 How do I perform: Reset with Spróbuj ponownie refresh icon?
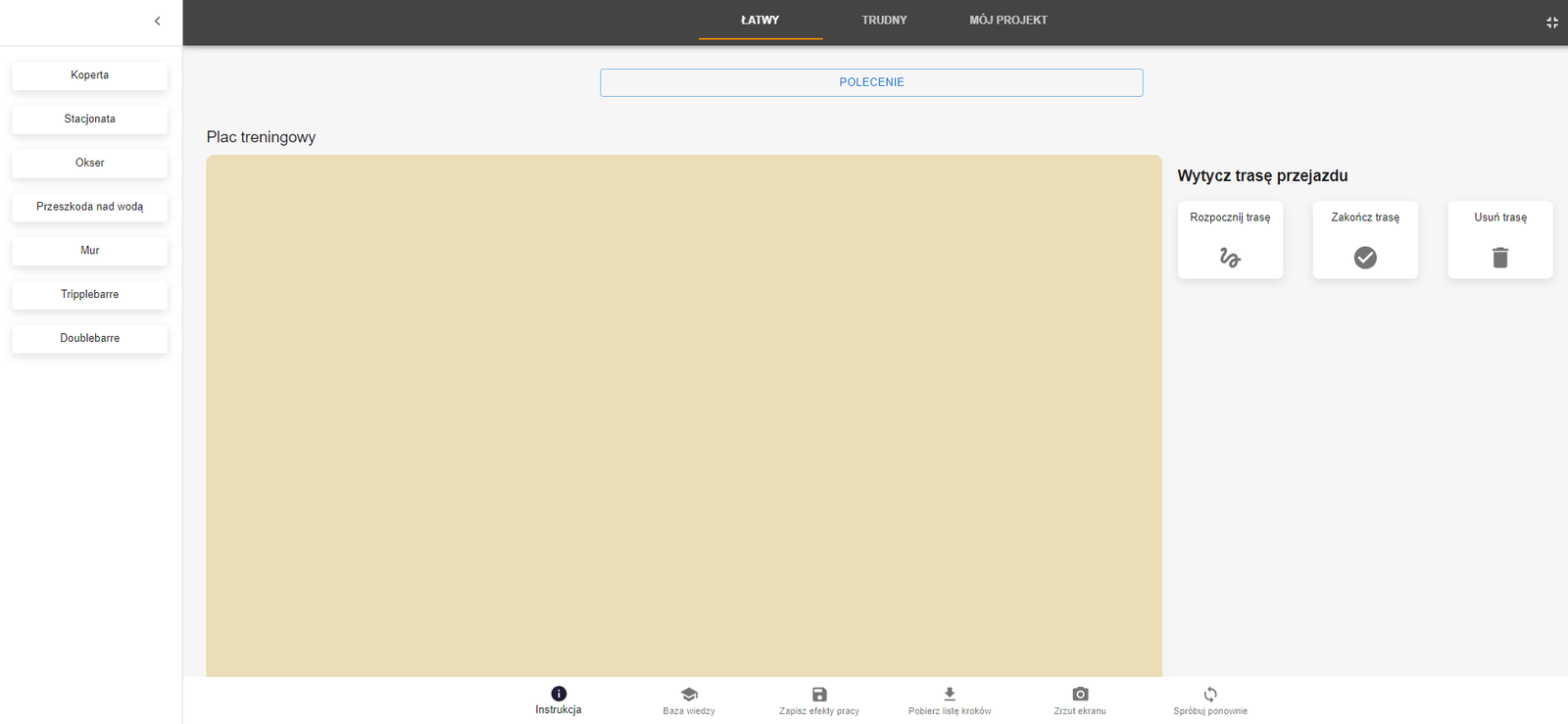[x=1210, y=694]
